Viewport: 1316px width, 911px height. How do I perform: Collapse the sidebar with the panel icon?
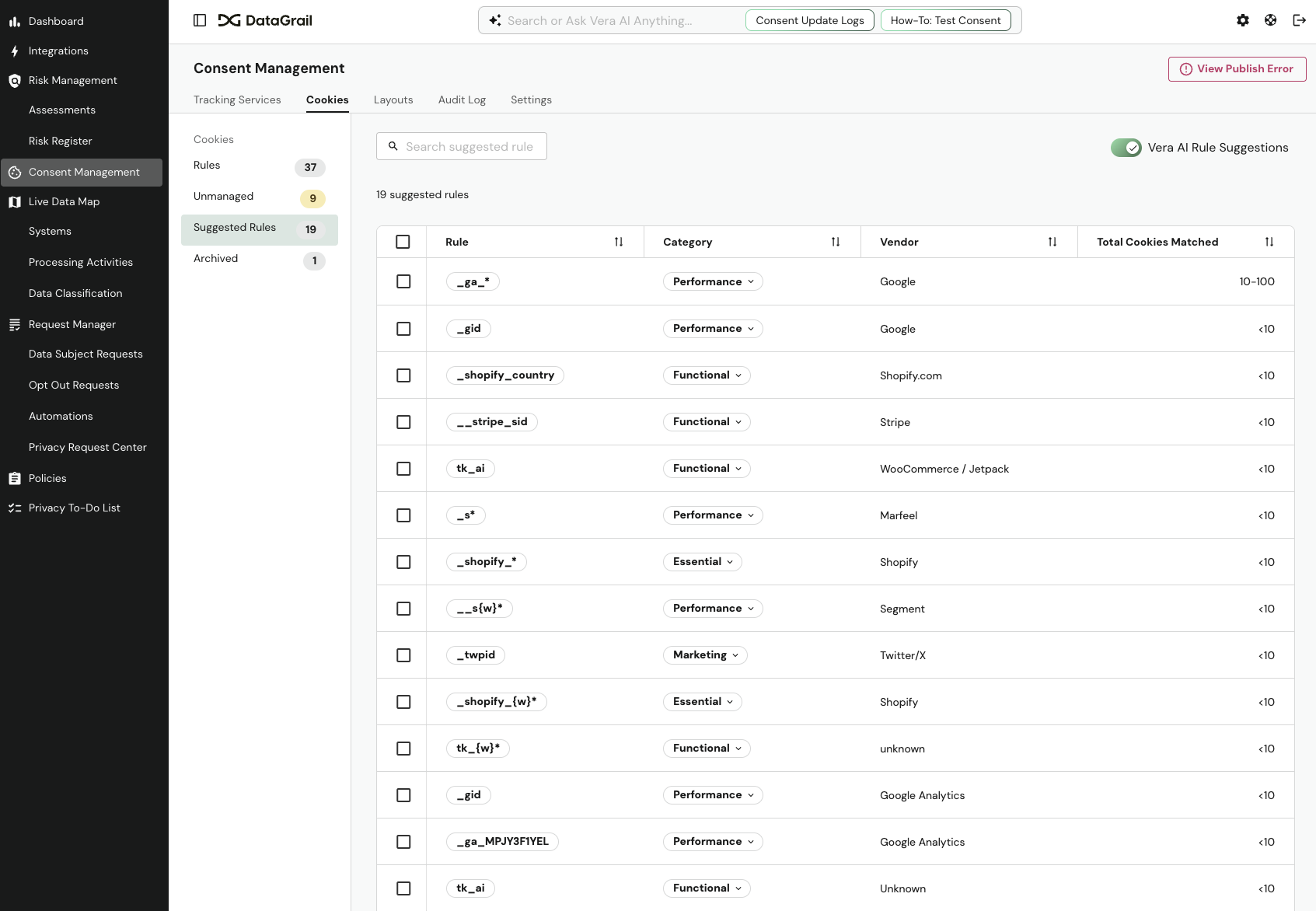point(200,20)
